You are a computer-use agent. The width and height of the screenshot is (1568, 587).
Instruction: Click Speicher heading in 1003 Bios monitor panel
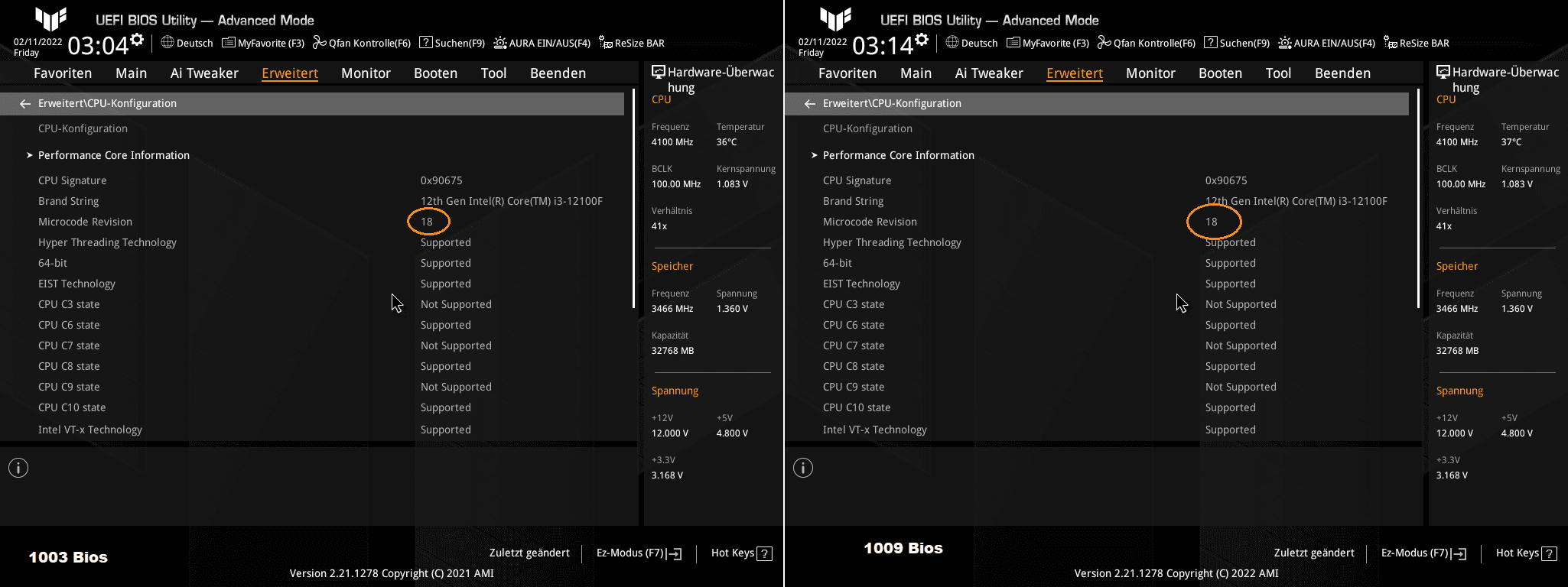tap(672, 266)
